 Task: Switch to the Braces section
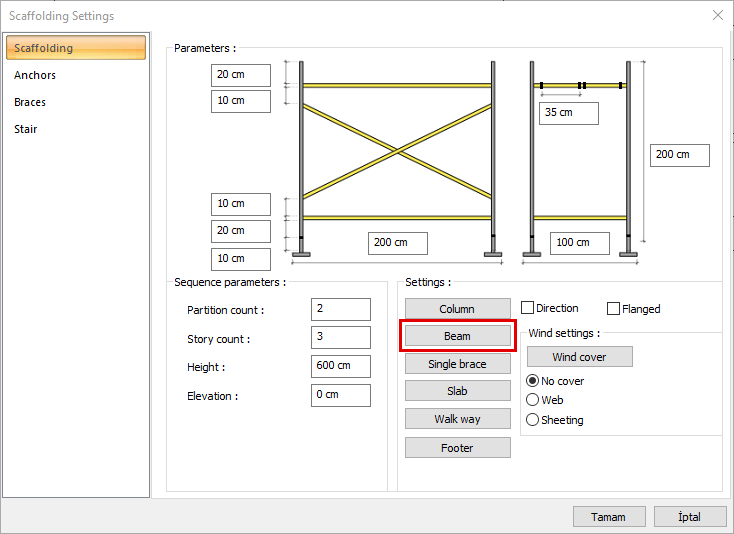(30, 102)
